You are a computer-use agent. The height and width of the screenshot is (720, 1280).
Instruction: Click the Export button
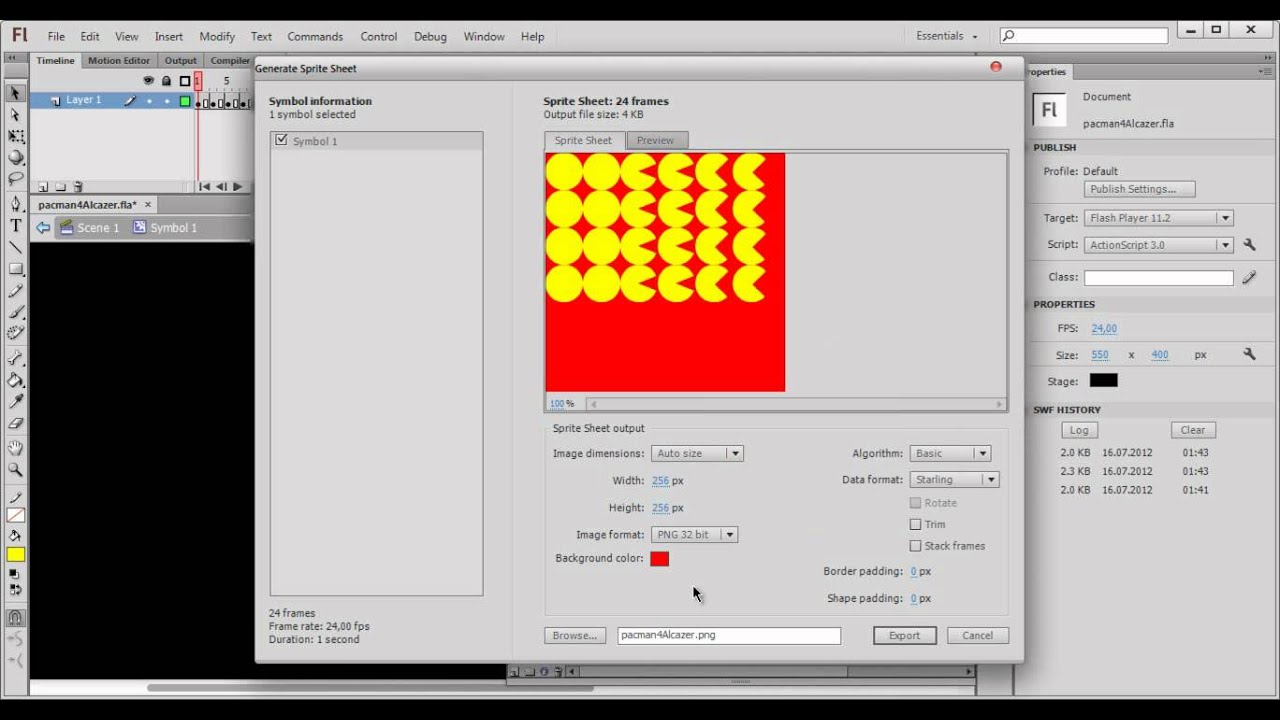[904, 635]
